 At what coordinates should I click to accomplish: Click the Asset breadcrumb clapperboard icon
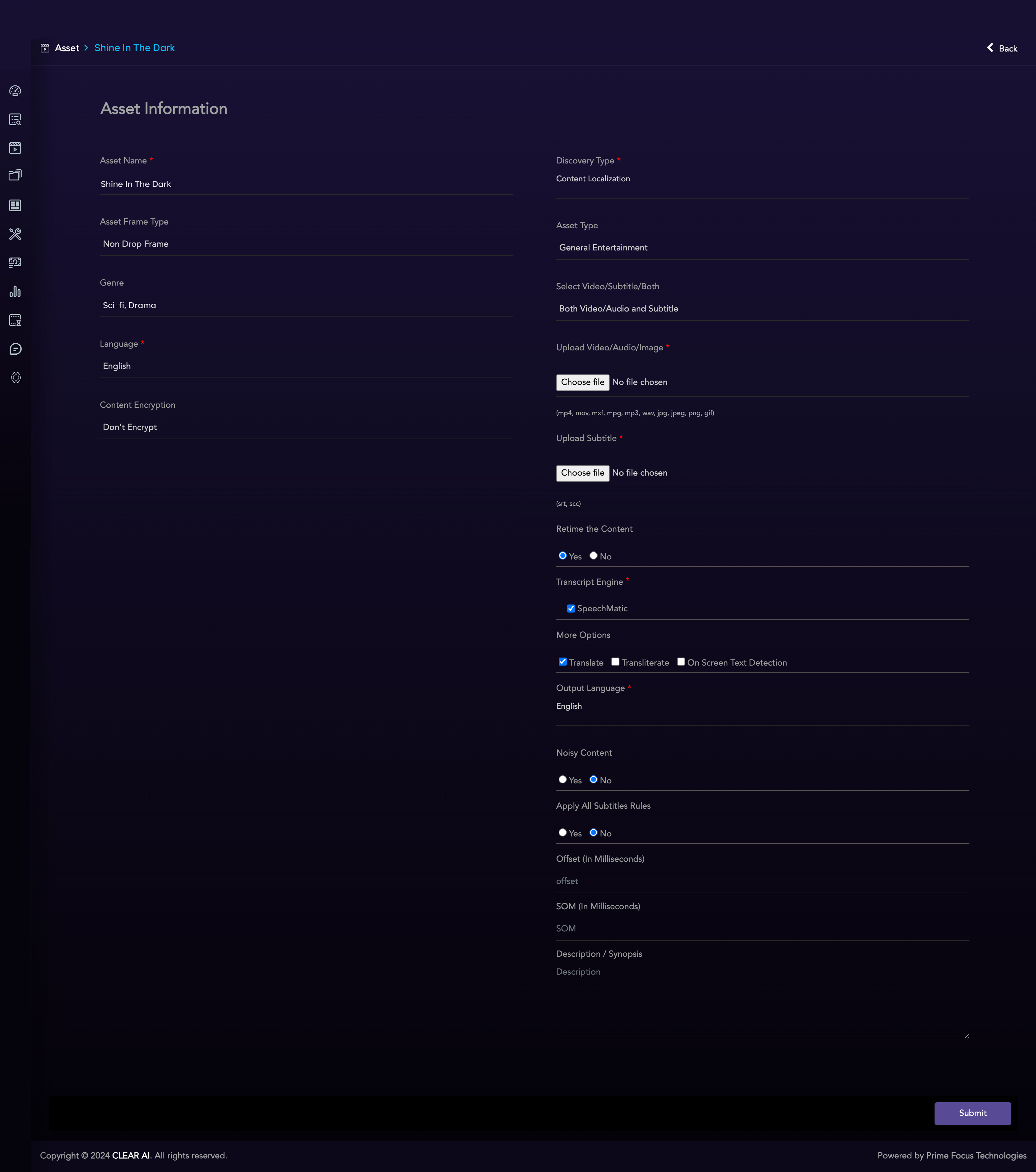(x=45, y=48)
